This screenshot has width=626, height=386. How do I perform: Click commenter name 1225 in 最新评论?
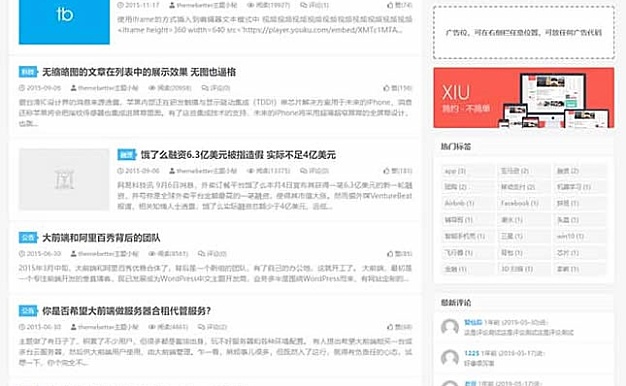471,353
